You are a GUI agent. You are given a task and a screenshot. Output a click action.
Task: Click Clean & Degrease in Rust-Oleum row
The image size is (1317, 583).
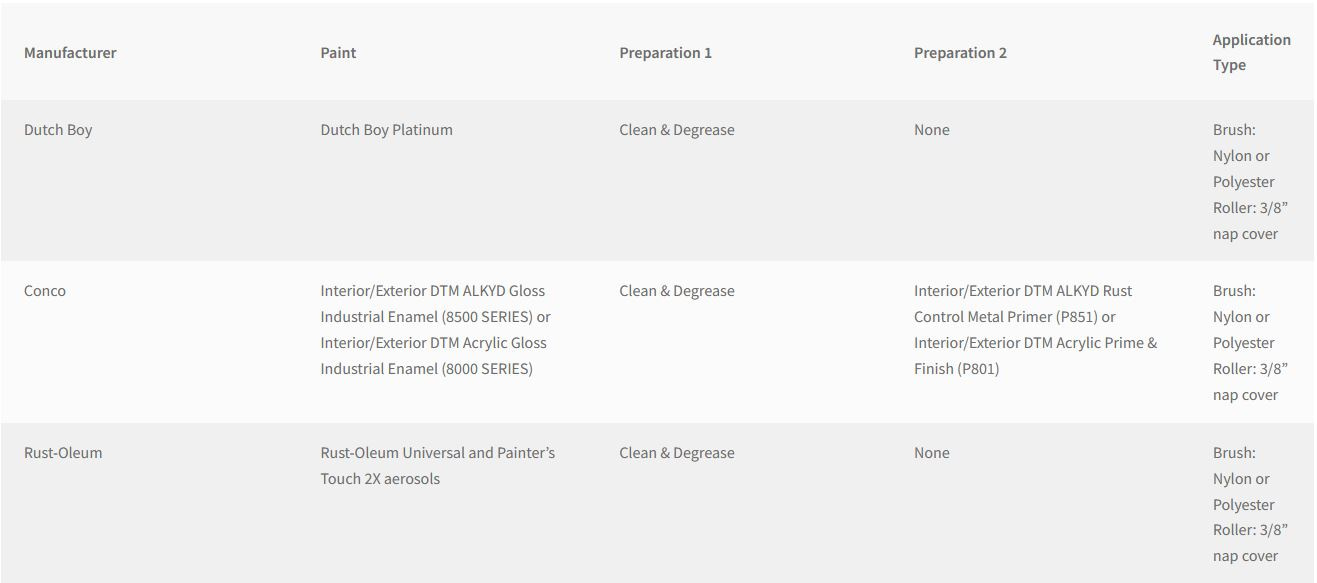click(676, 453)
